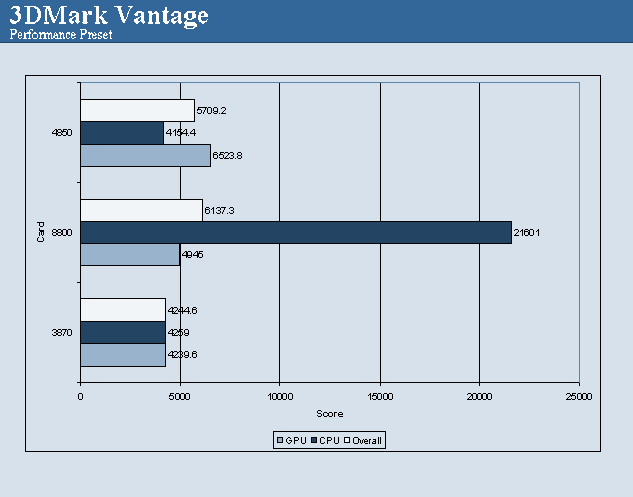This screenshot has height=497, width=633.
Task: Click the 4244.6 data label
Action: 182,310
